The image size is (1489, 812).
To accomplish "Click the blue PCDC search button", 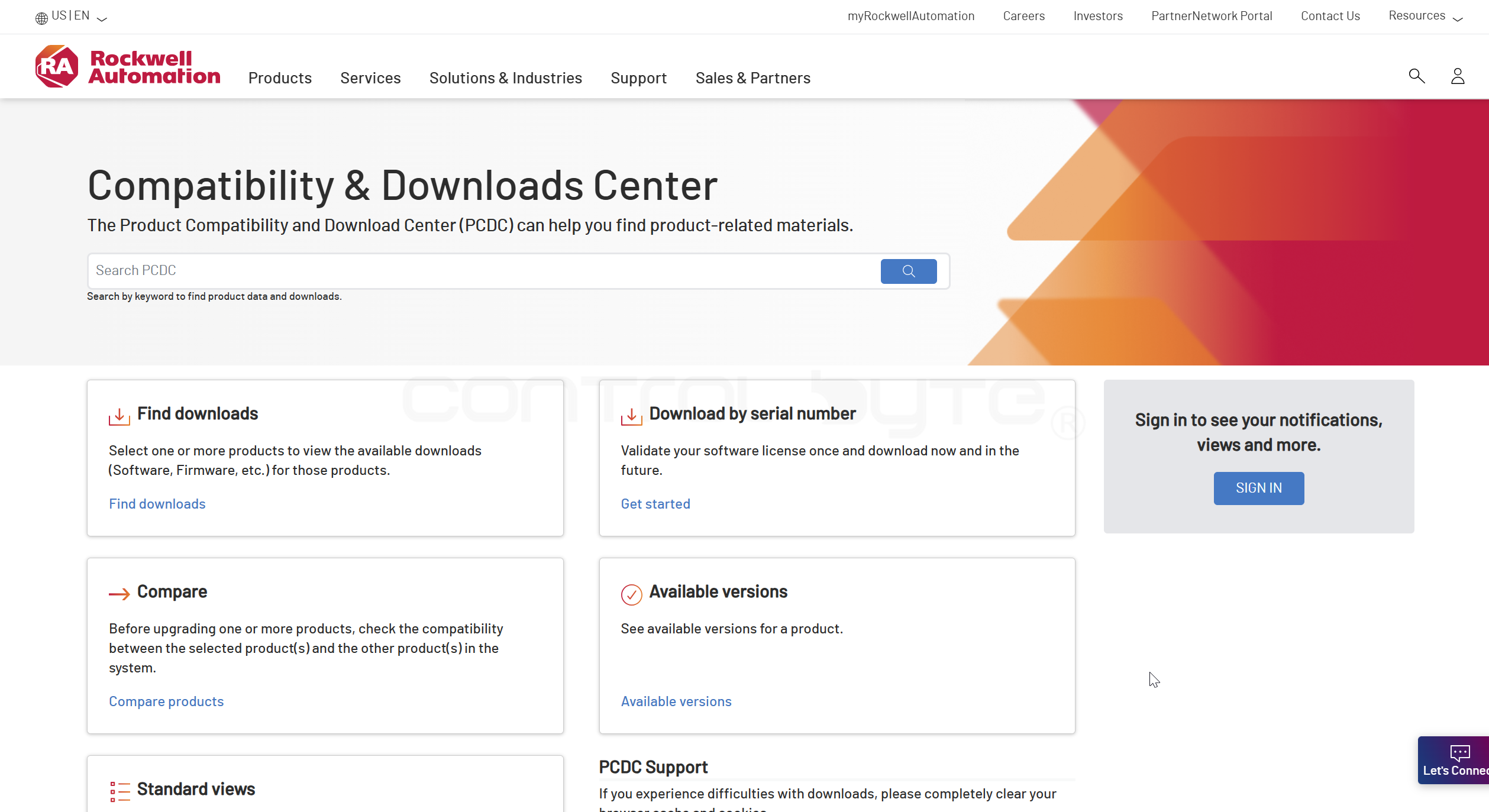I will pos(909,271).
